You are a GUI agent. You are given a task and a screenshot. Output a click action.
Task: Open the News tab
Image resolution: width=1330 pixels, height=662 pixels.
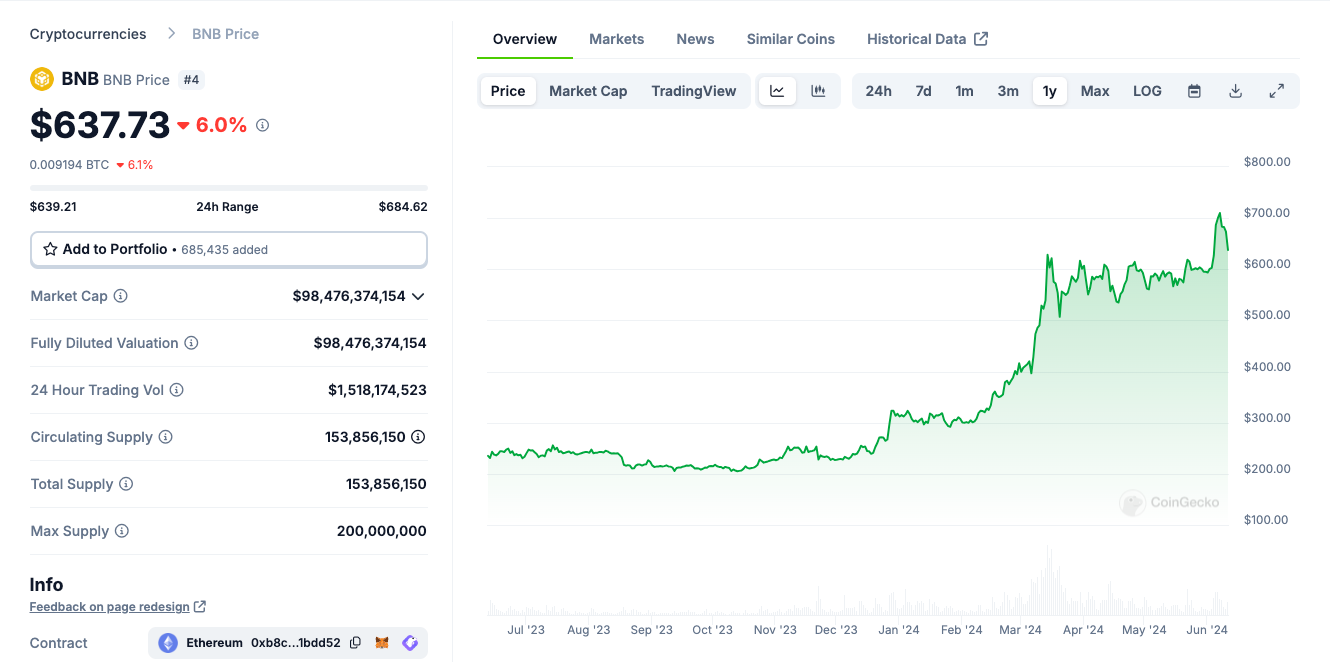pos(695,39)
